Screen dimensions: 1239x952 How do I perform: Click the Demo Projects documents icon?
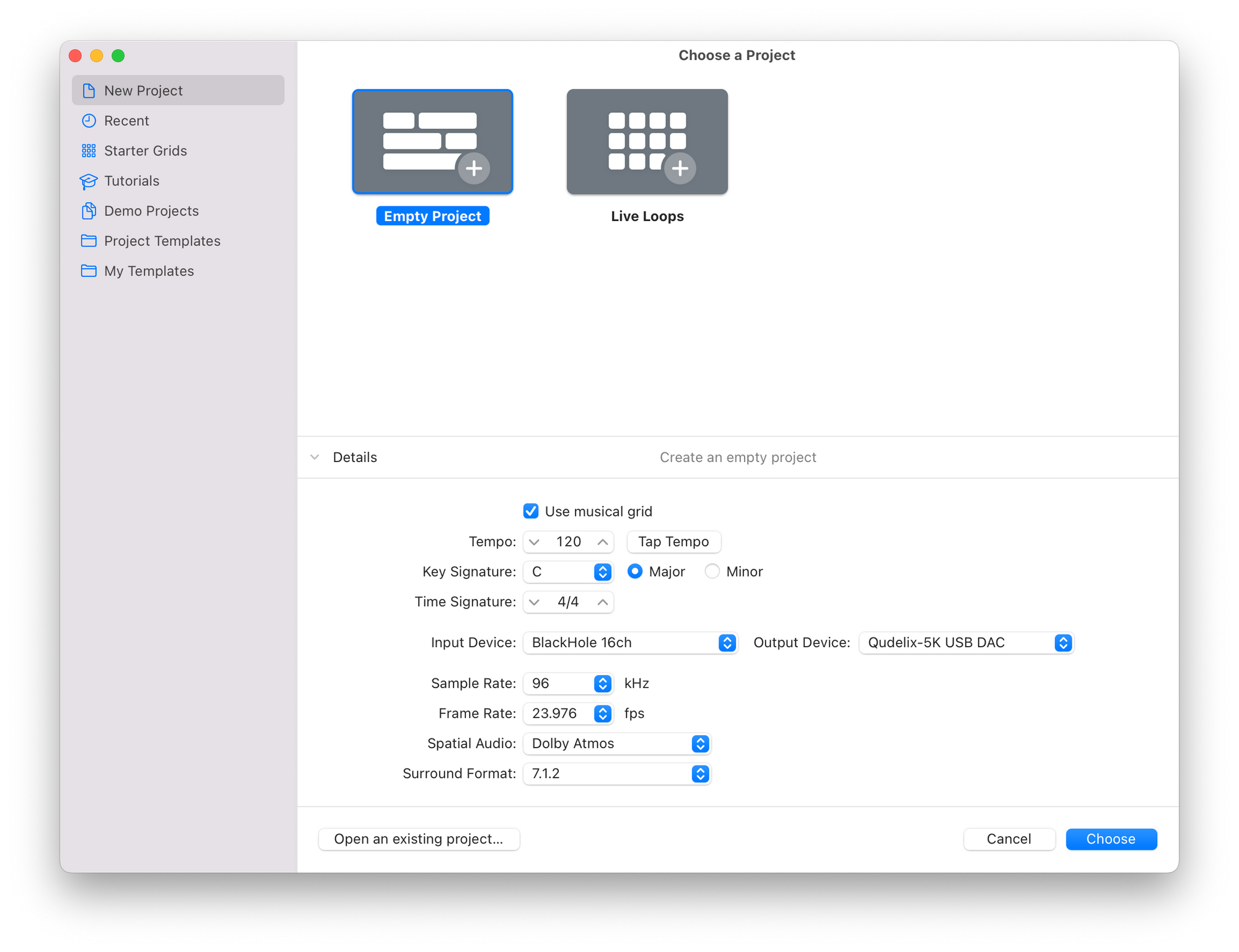(89, 211)
